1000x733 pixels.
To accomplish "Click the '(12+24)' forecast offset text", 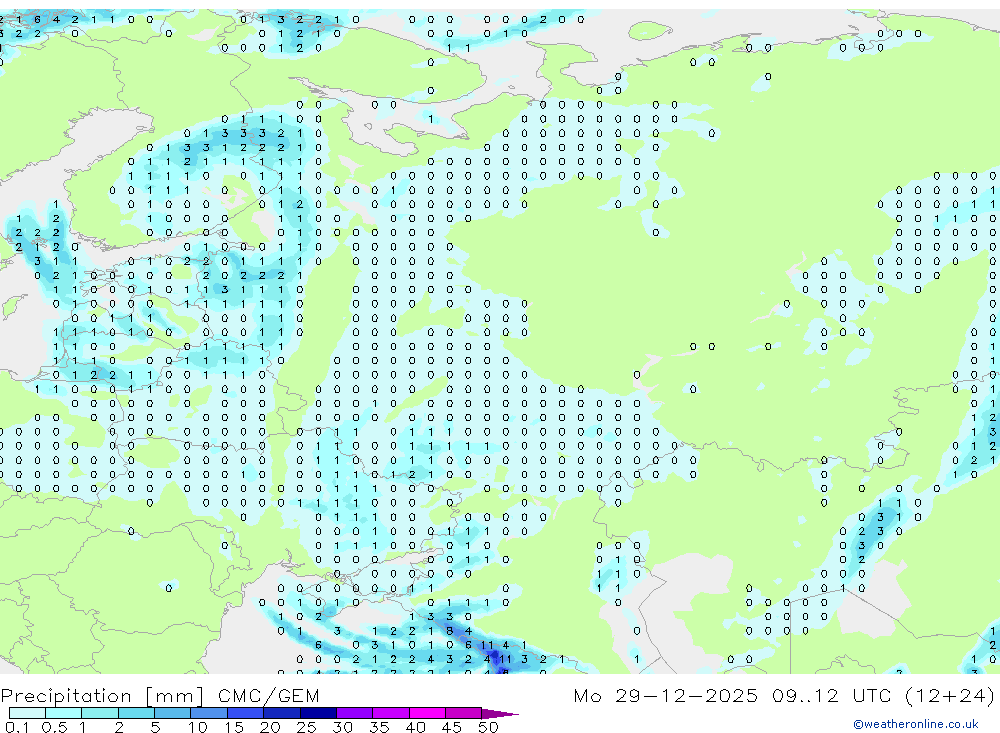I will 950,695.
